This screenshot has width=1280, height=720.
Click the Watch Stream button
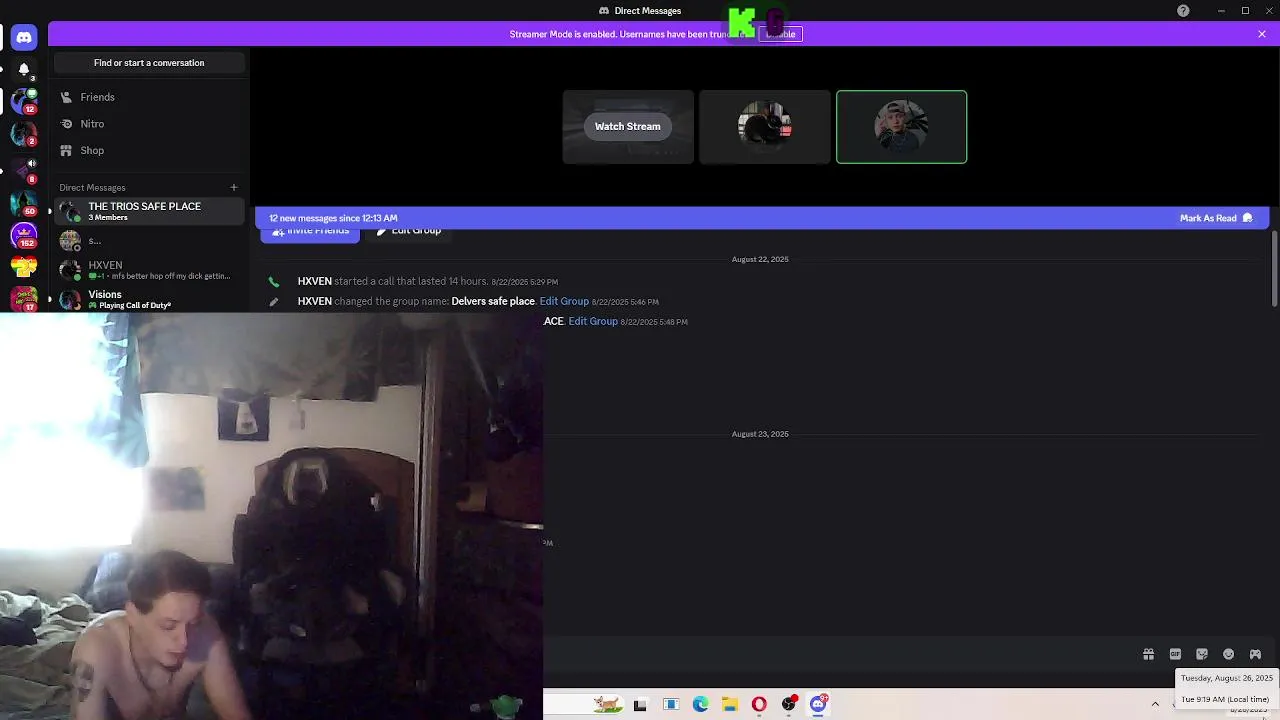pyautogui.click(x=628, y=126)
